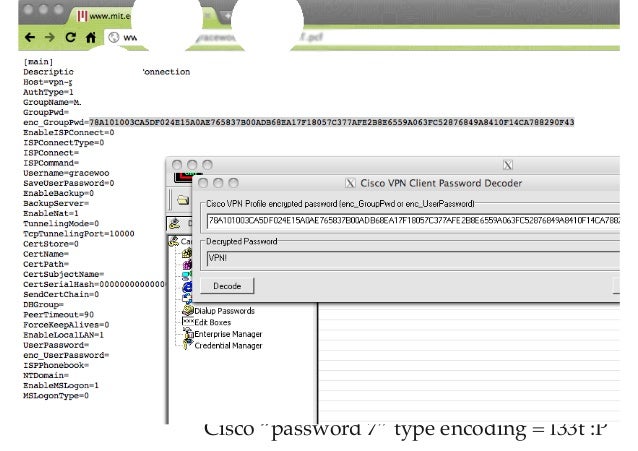Select the www.mit.e browser tab
This screenshot has width=638, height=451.
click(104, 16)
